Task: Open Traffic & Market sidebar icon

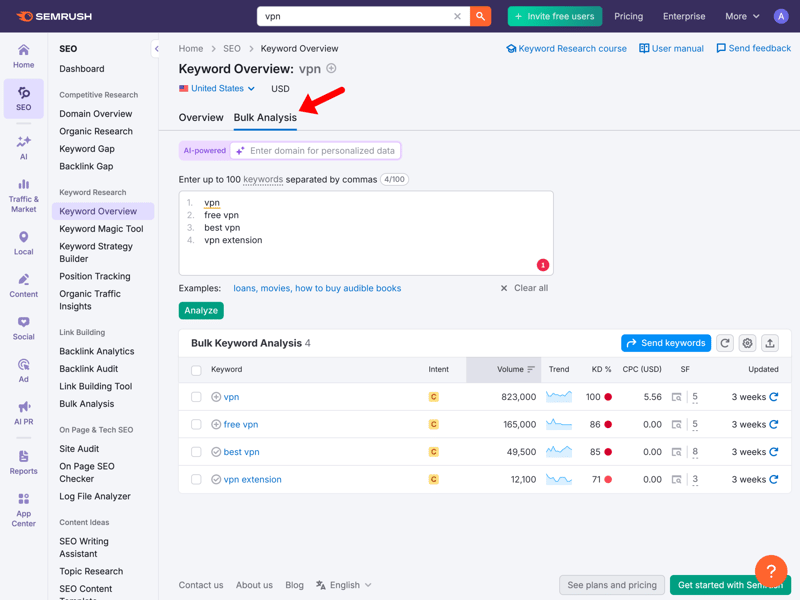Action: tap(23, 195)
